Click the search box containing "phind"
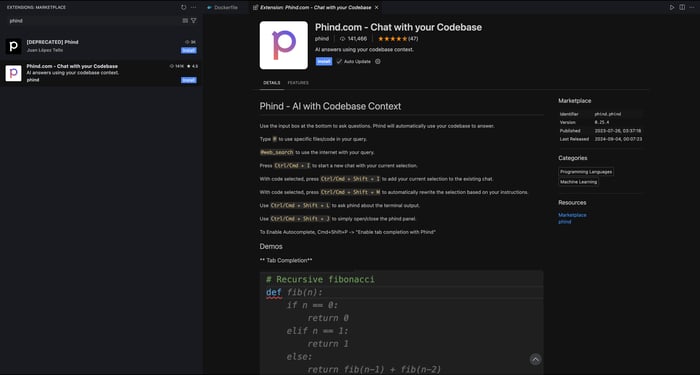The height and width of the screenshot is (375, 700). (94, 21)
